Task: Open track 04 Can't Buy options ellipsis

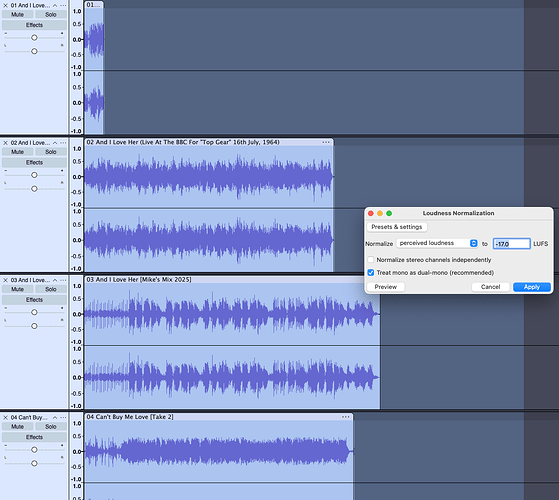Action: pyautogui.click(x=63, y=417)
